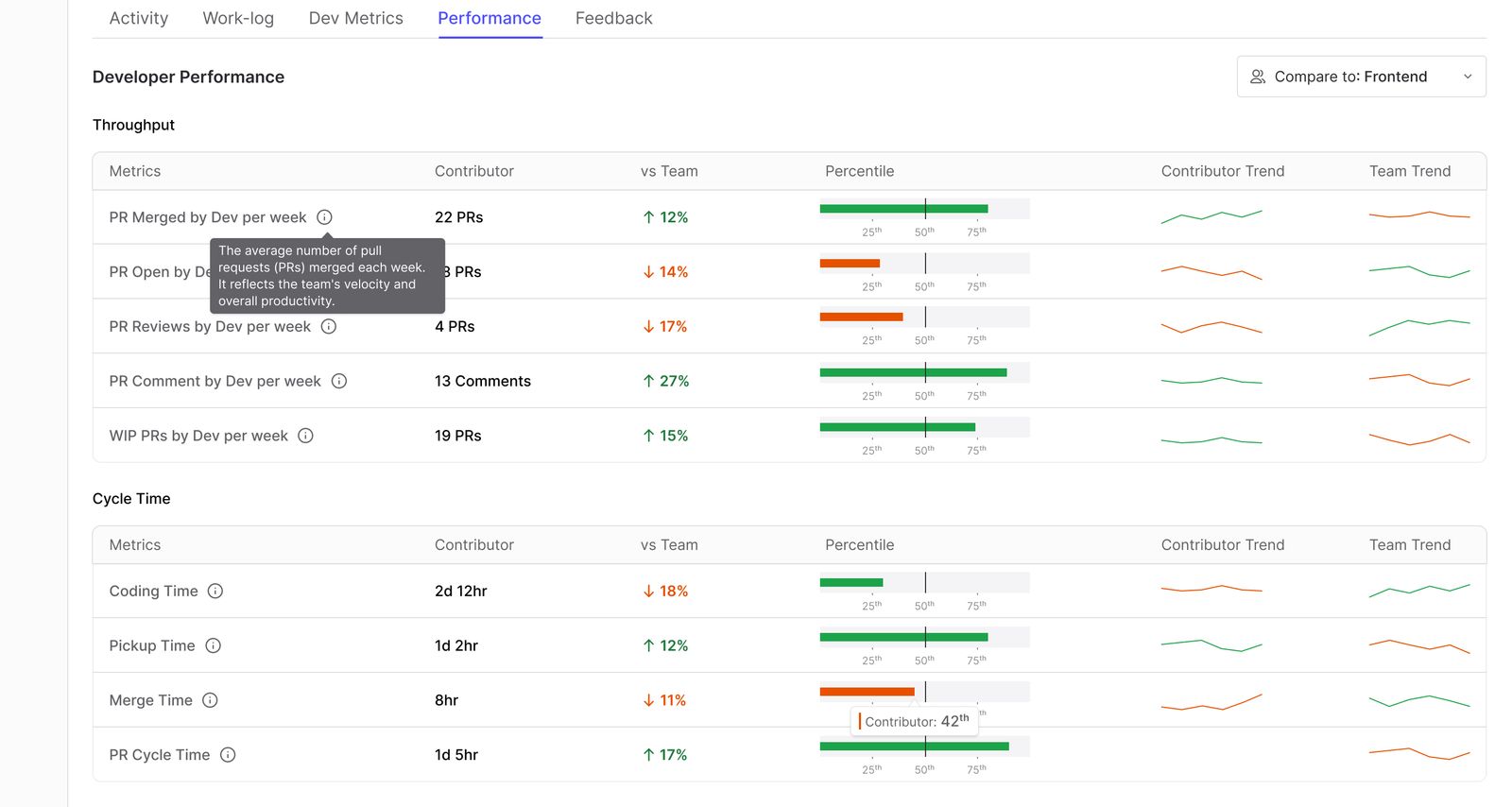Open the Compare to: Frontend dropdown
The image size is (1512, 807).
(1360, 77)
